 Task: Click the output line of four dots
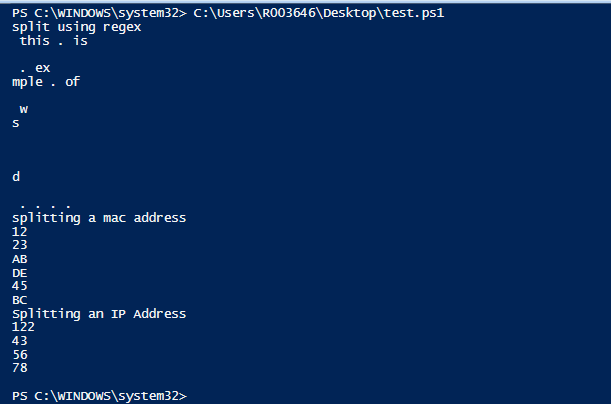[x=45, y=205]
